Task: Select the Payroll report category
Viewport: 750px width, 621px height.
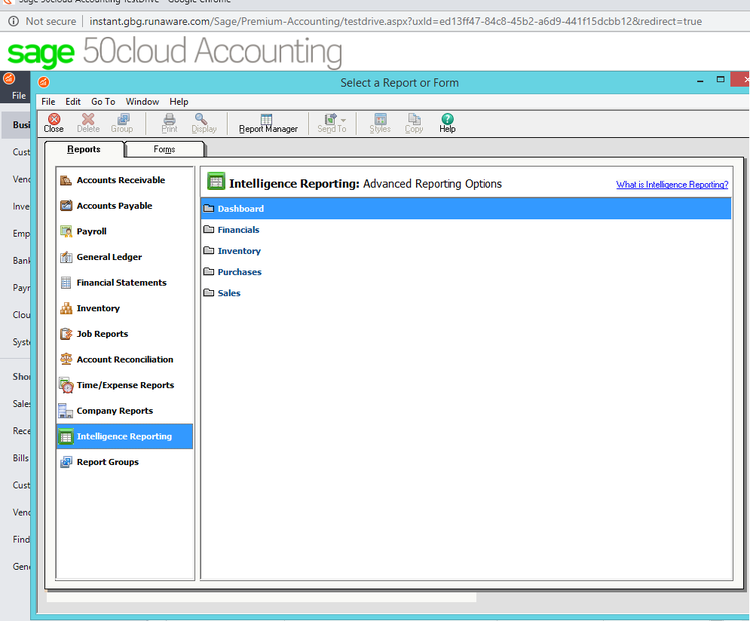Action: tap(125, 232)
